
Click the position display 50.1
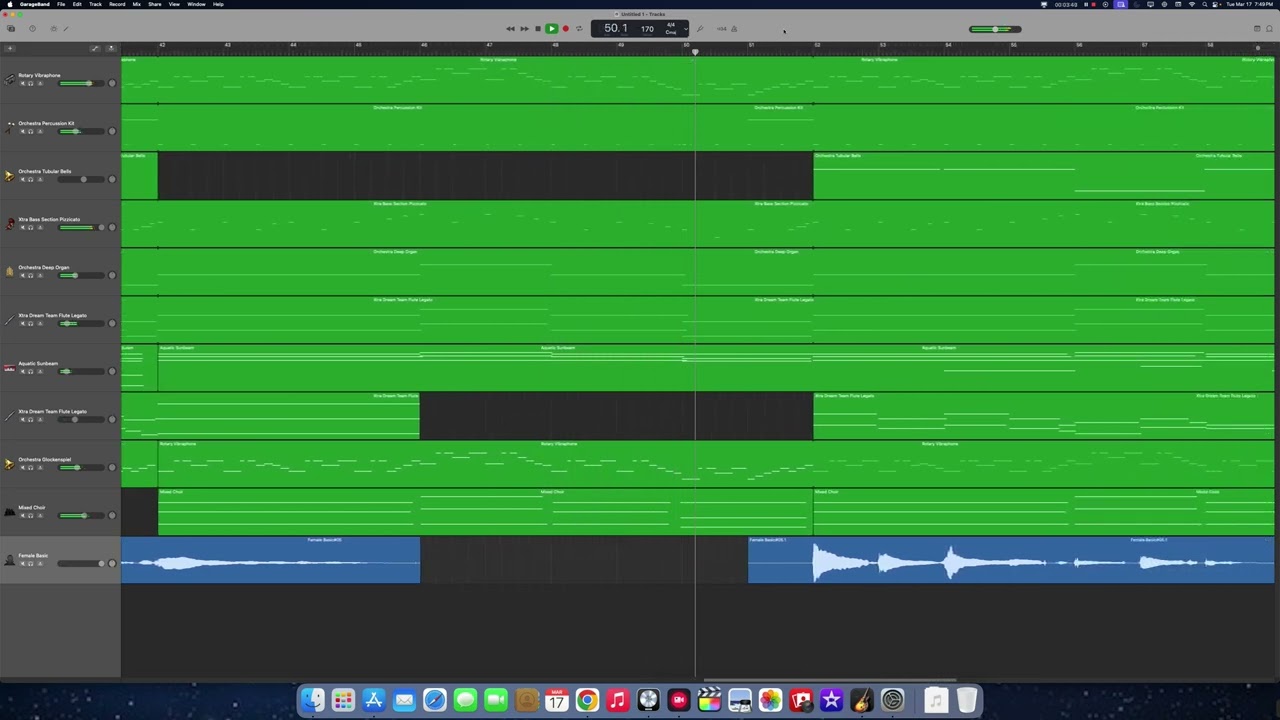[x=615, y=28]
